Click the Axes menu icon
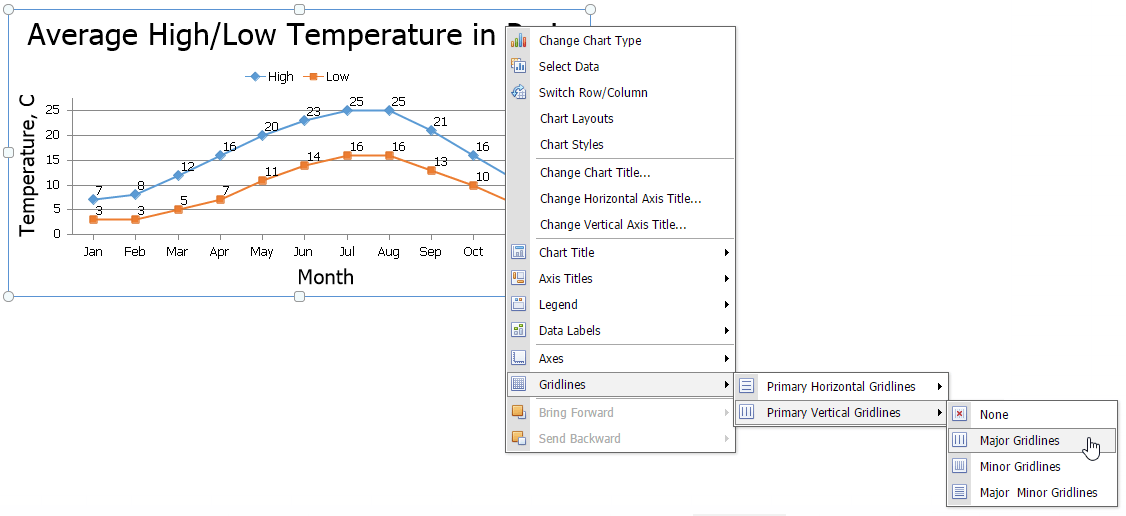Screen dimensions: 1126x516 pyautogui.click(x=518, y=358)
